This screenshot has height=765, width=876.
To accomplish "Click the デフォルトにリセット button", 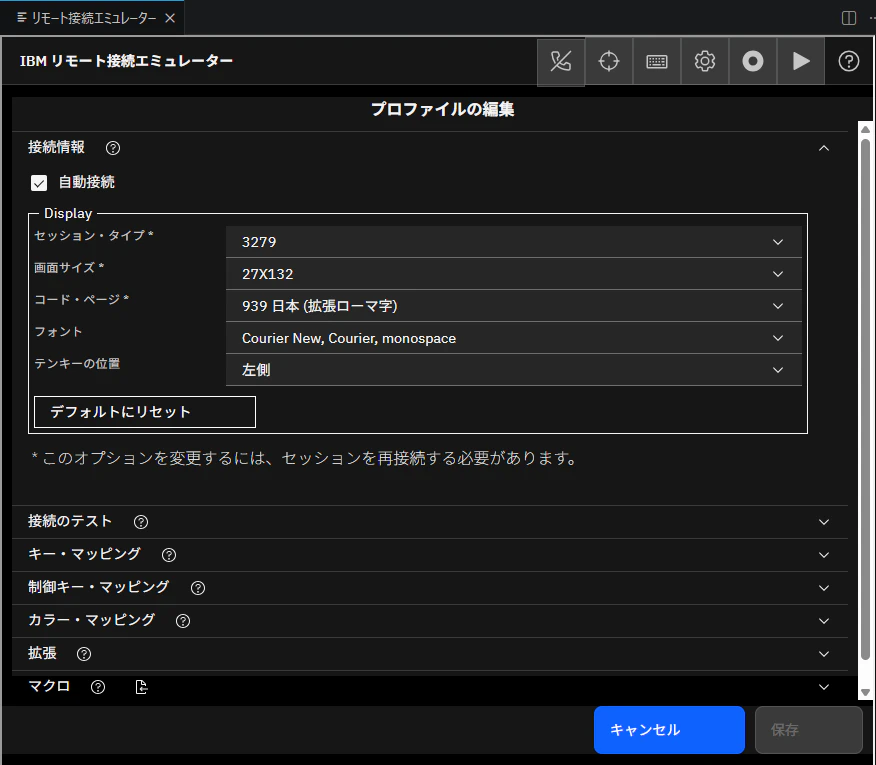I will (x=145, y=412).
